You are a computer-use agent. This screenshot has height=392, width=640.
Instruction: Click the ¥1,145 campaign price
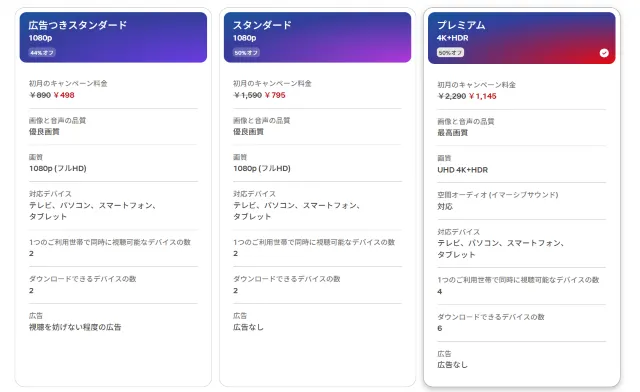pyautogui.click(x=482, y=96)
